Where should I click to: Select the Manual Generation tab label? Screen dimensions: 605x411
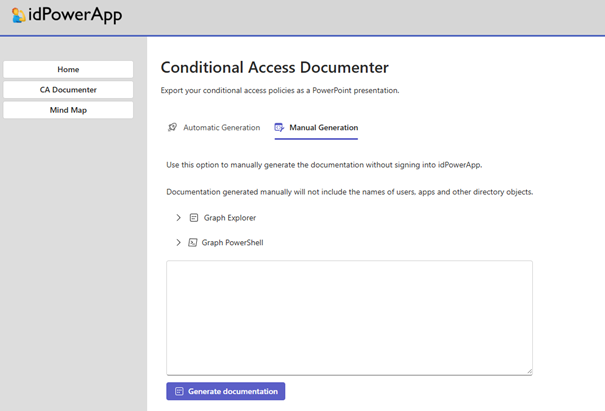(323, 128)
